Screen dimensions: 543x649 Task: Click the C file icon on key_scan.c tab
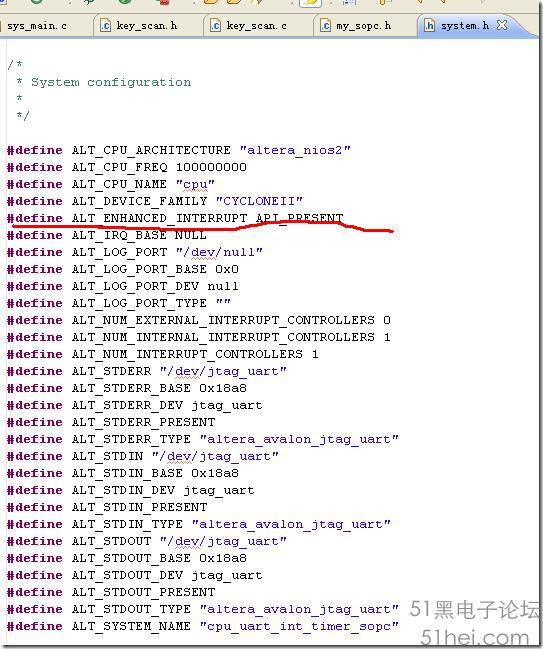215,26
